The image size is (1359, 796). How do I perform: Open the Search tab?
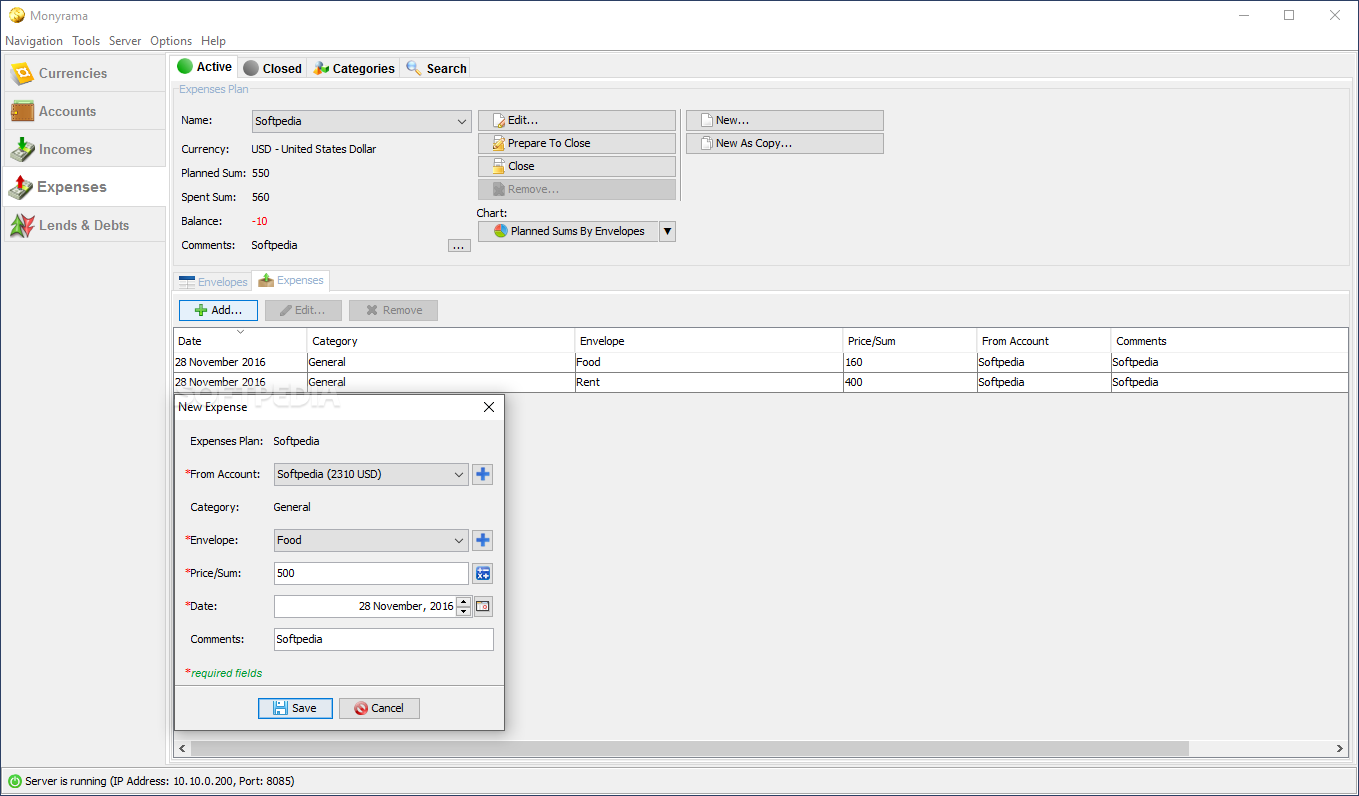tap(436, 68)
